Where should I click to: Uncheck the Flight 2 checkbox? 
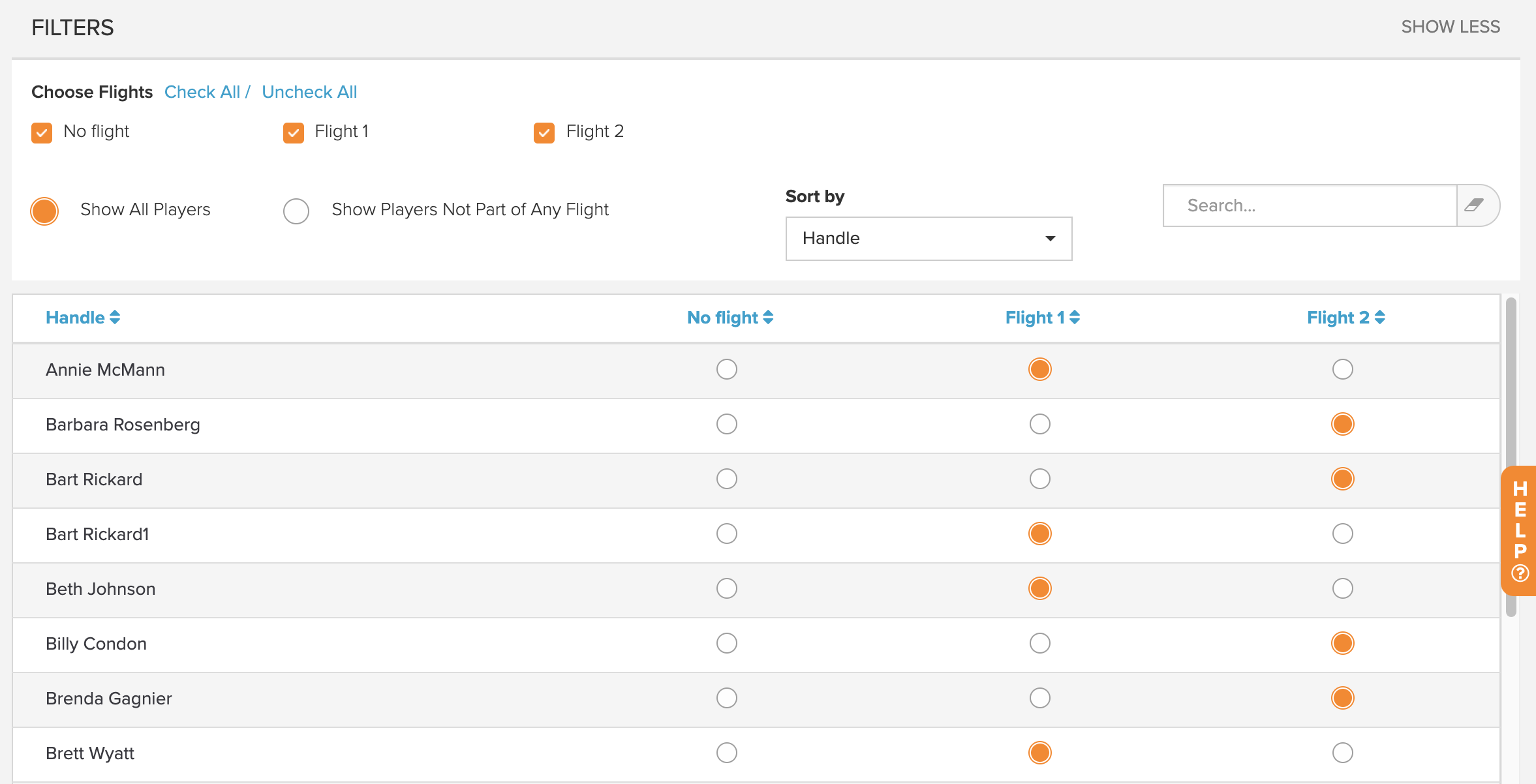544,132
